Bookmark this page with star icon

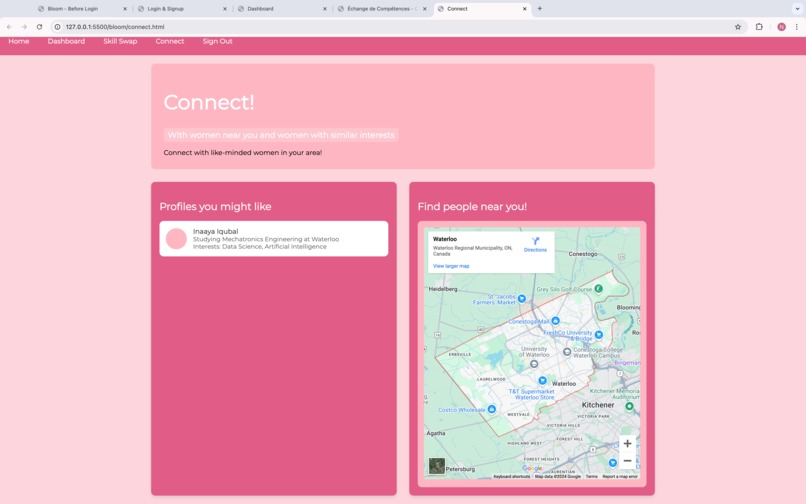point(738,27)
